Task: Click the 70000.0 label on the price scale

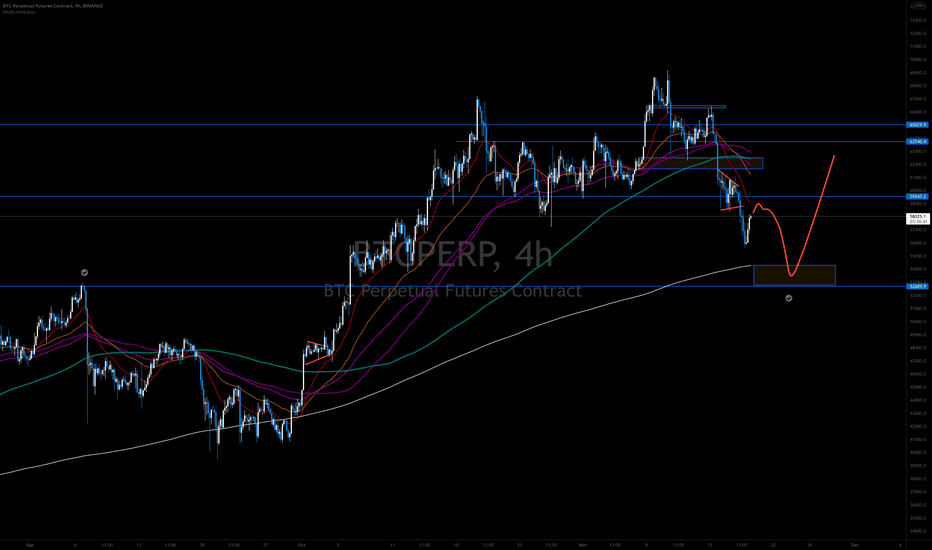Action: 918,59
